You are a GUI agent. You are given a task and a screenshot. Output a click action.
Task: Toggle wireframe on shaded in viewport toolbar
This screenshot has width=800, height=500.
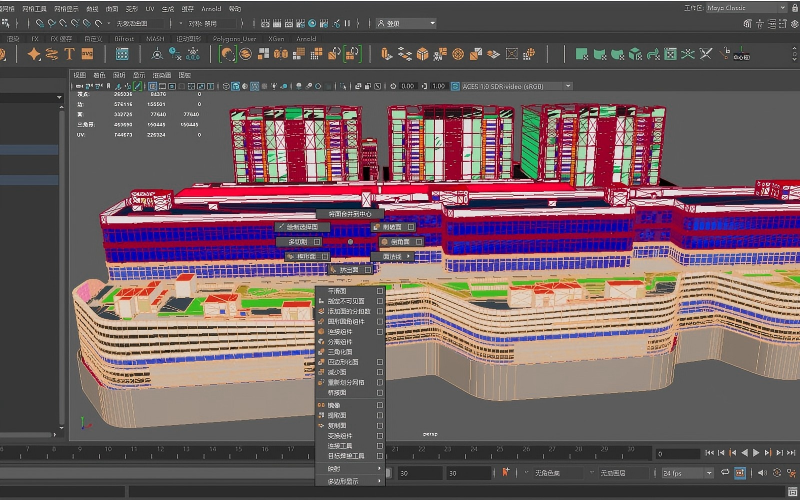tap(255, 86)
